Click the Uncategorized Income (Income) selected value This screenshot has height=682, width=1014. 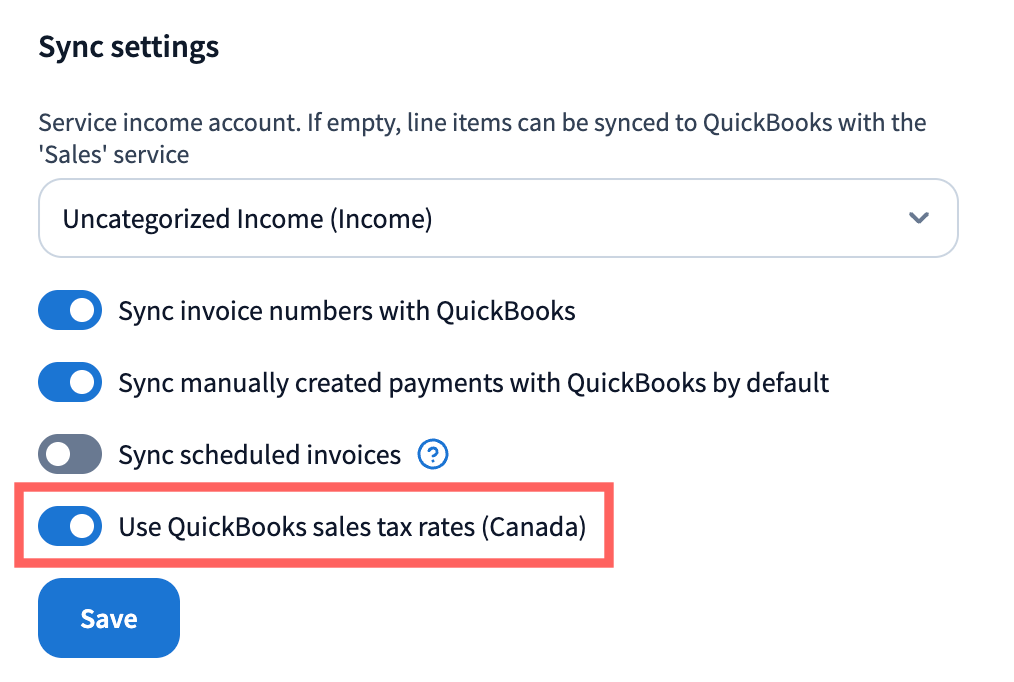[247, 219]
